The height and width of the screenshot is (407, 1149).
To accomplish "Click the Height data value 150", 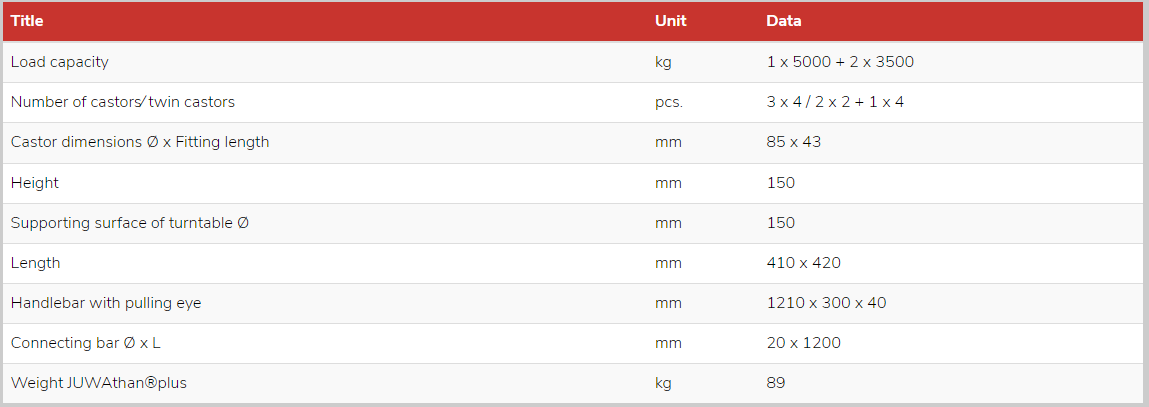I will pos(780,183).
